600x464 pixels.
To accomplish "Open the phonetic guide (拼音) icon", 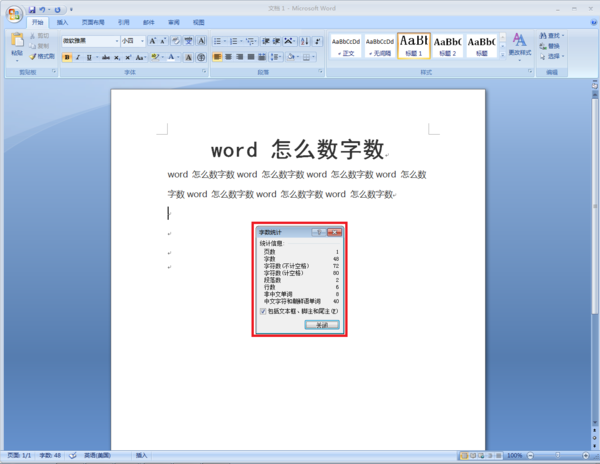I will point(189,41).
